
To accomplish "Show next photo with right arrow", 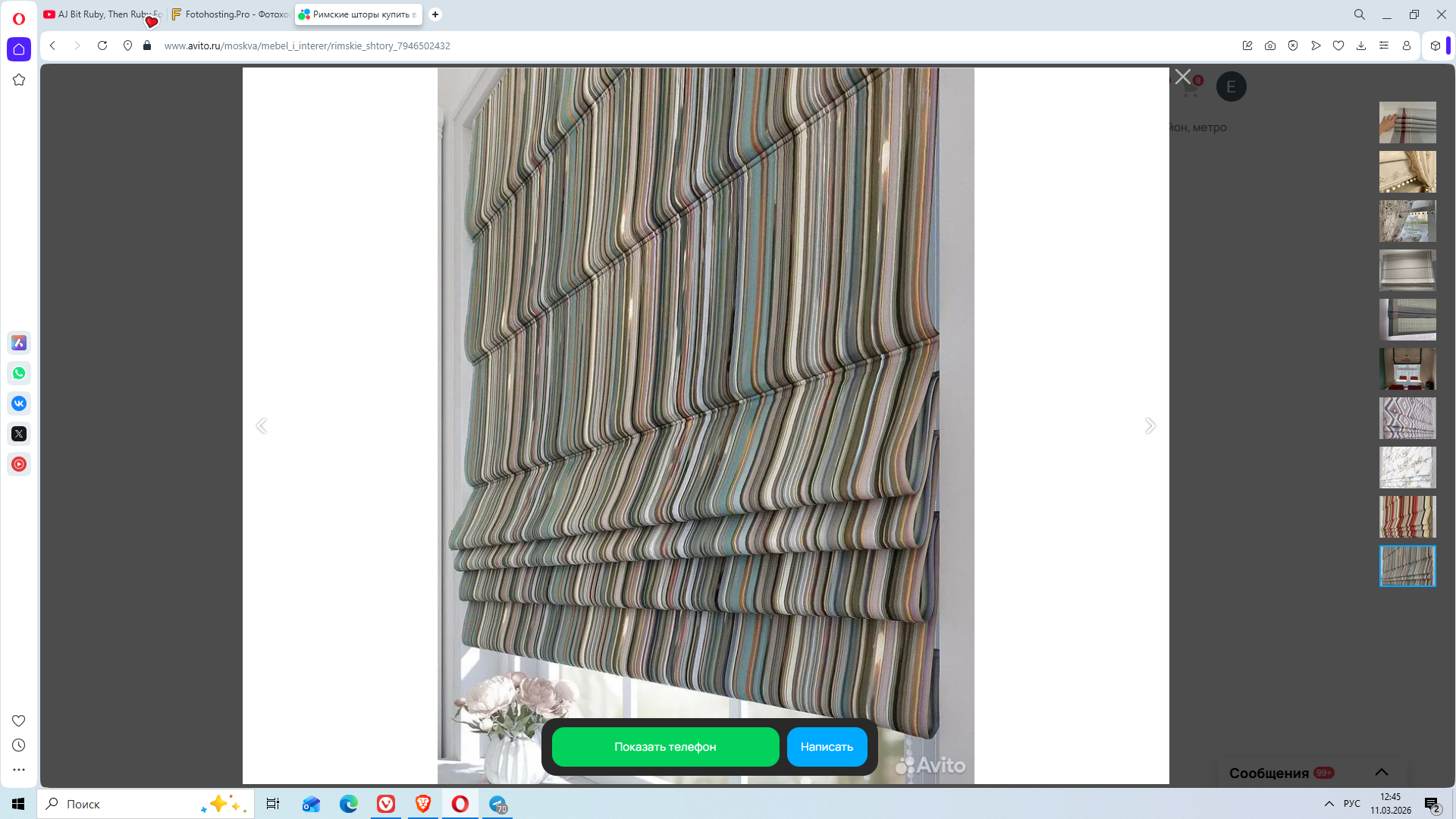I will click(x=1150, y=425).
